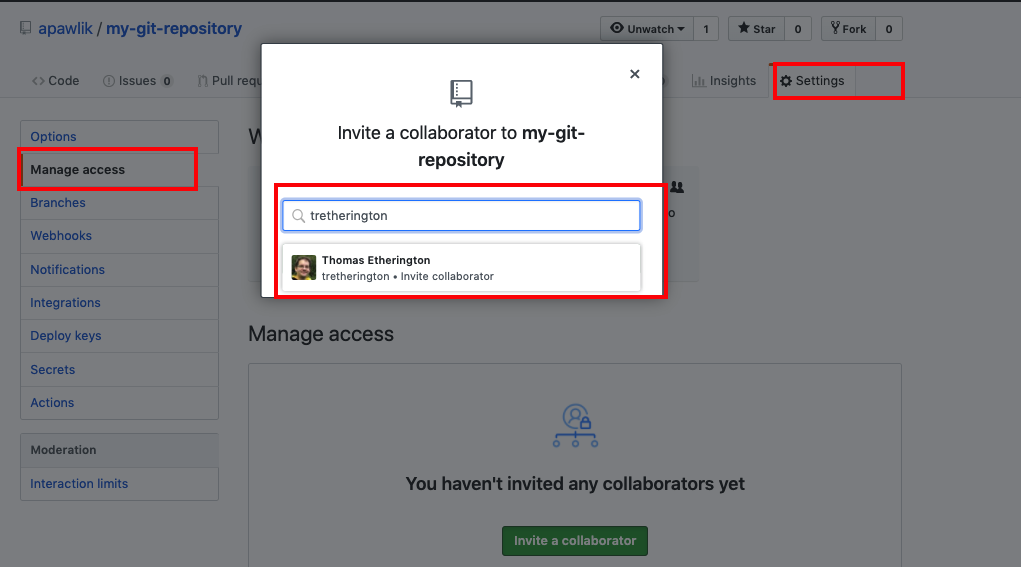The width and height of the screenshot is (1021, 567).
Task: Open Branches settings
Action: [x=119, y=203]
